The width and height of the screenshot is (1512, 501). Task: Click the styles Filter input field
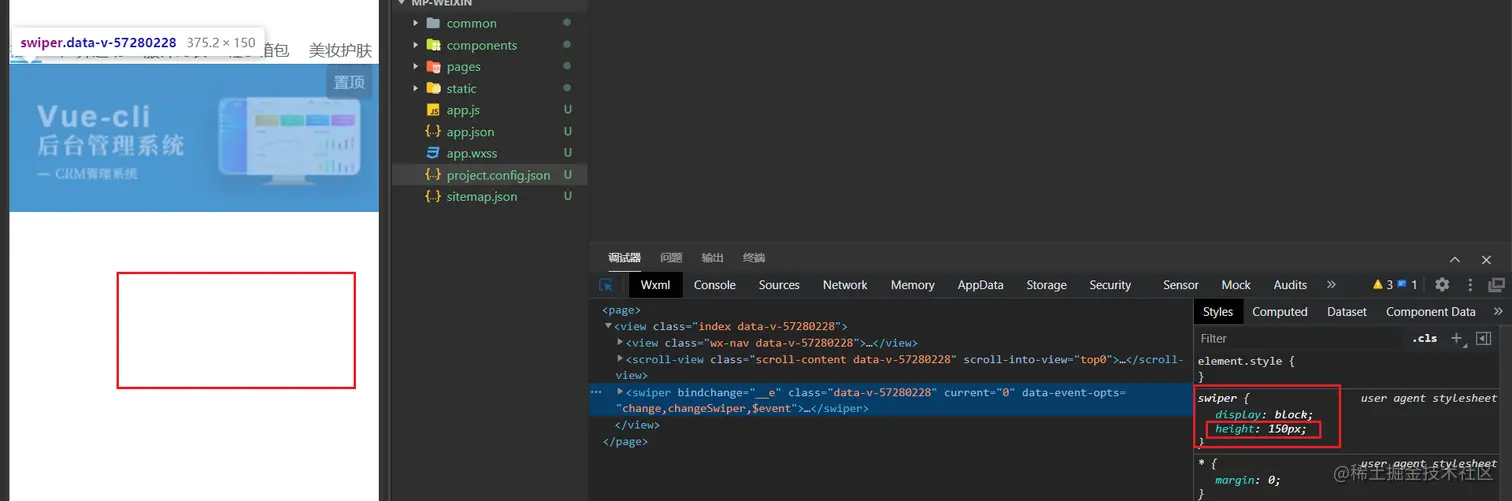click(x=1300, y=338)
